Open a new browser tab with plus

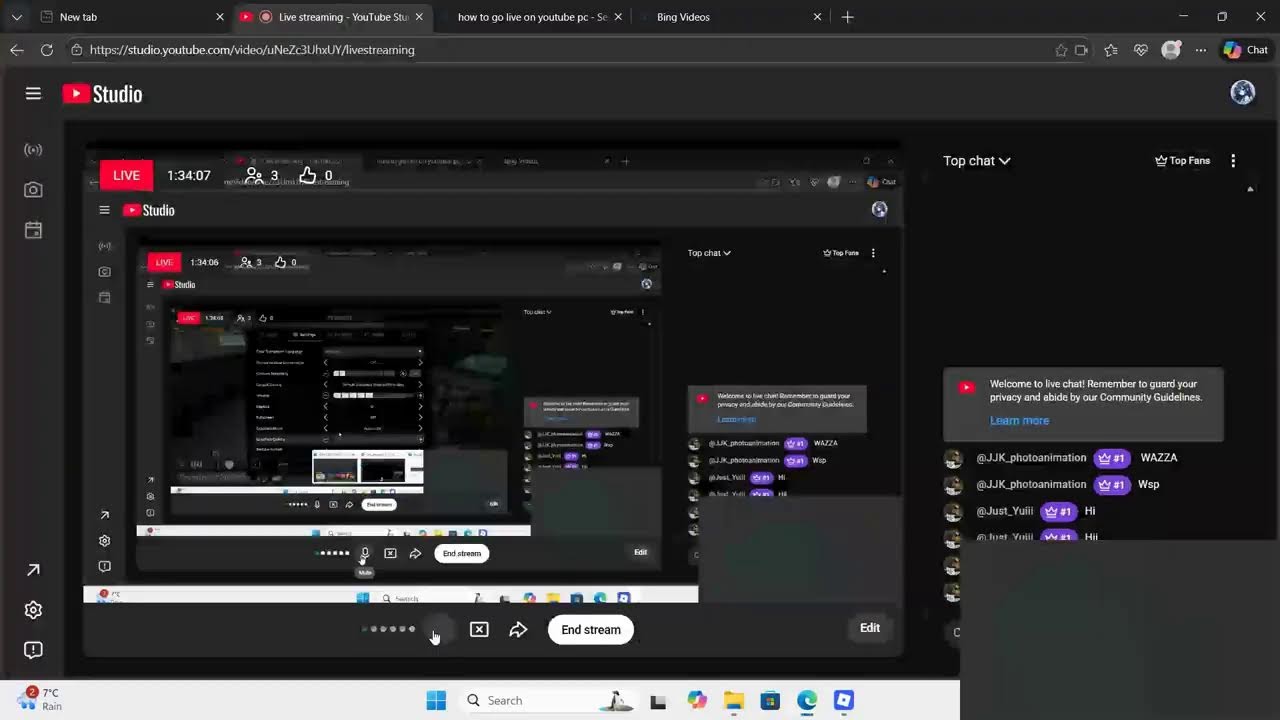(848, 17)
